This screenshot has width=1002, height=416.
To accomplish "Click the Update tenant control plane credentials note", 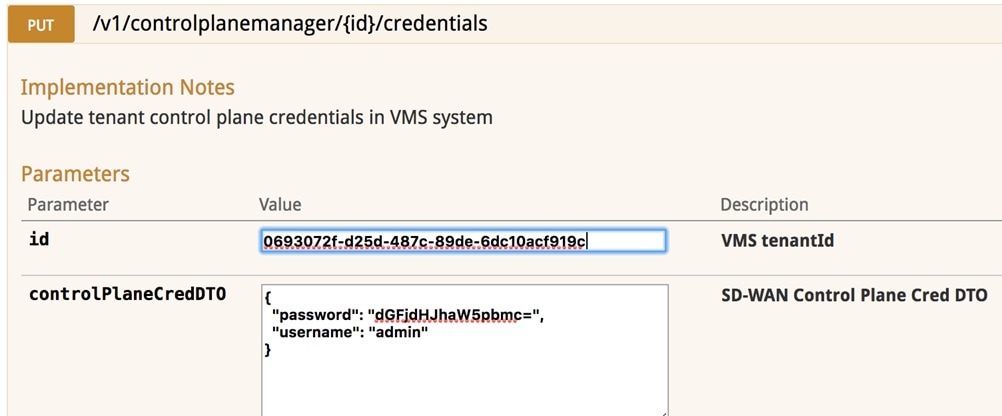I will click(x=257, y=118).
